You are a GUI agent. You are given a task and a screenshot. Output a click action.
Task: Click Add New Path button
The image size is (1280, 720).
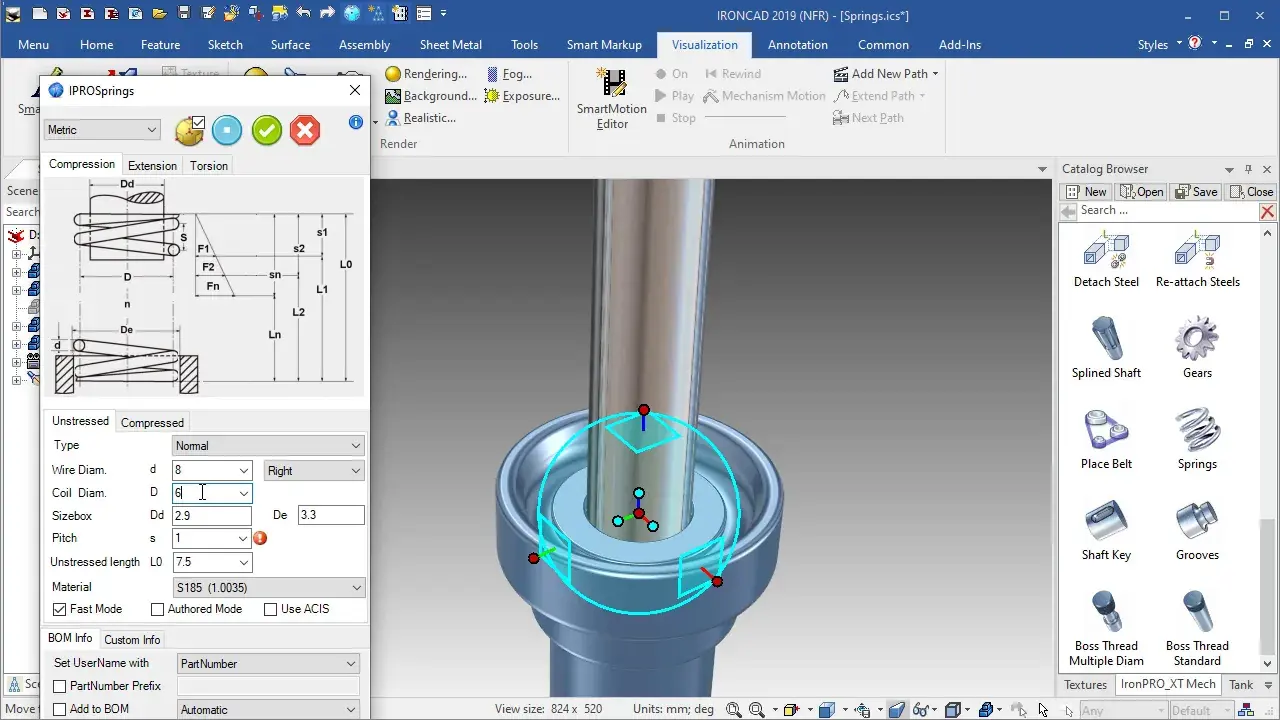[886, 74]
